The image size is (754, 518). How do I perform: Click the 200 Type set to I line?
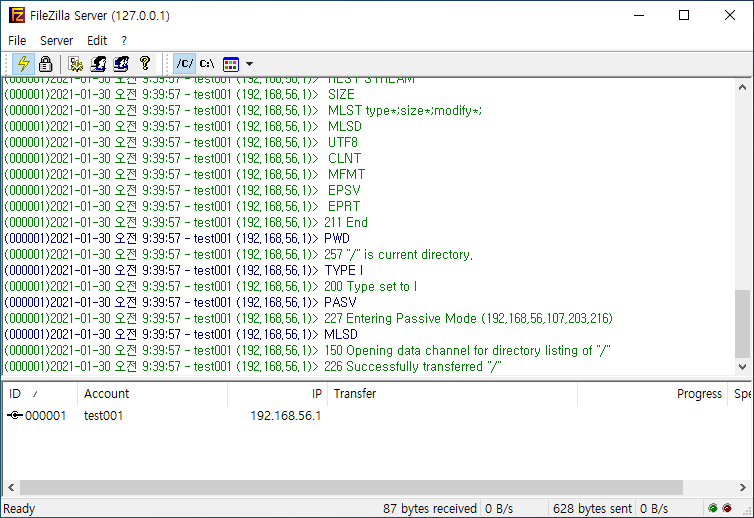(x=211, y=286)
